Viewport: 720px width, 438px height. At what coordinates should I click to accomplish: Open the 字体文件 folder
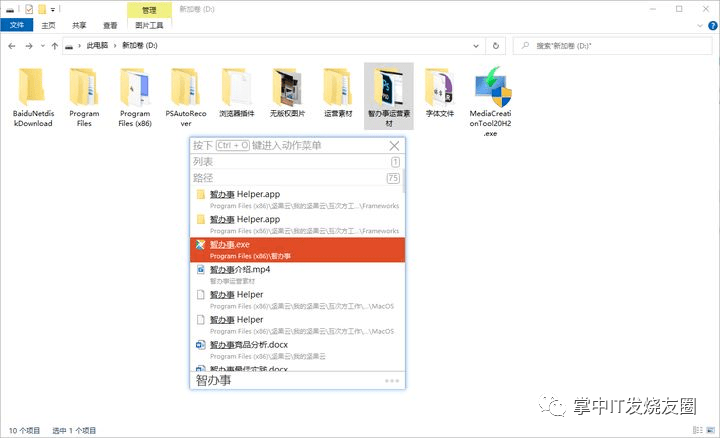439,93
